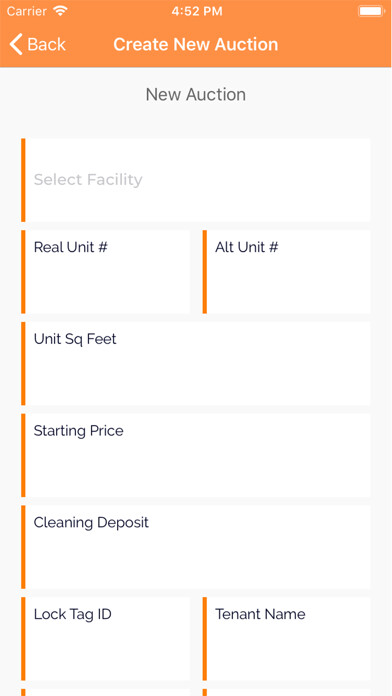Select the Unit Sq Feet input

click(x=196, y=364)
